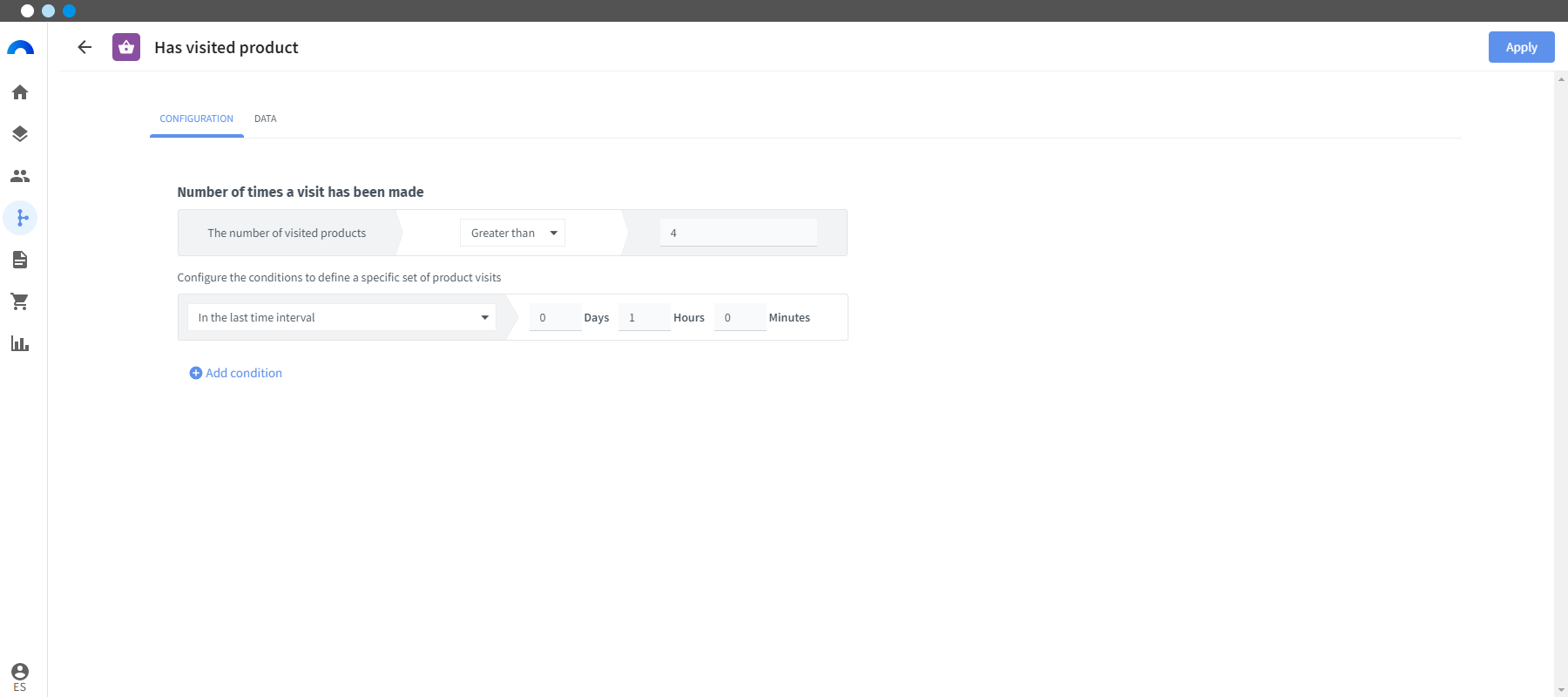Open the flows branch icon in the sidebar

tap(21, 218)
